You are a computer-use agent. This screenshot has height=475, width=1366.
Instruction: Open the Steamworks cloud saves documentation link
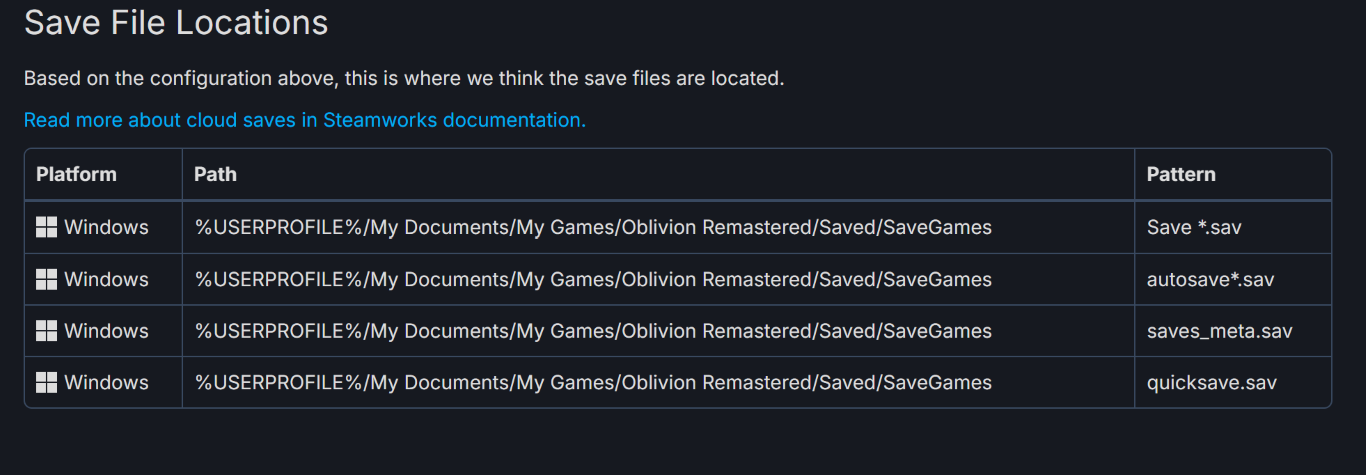[304, 120]
